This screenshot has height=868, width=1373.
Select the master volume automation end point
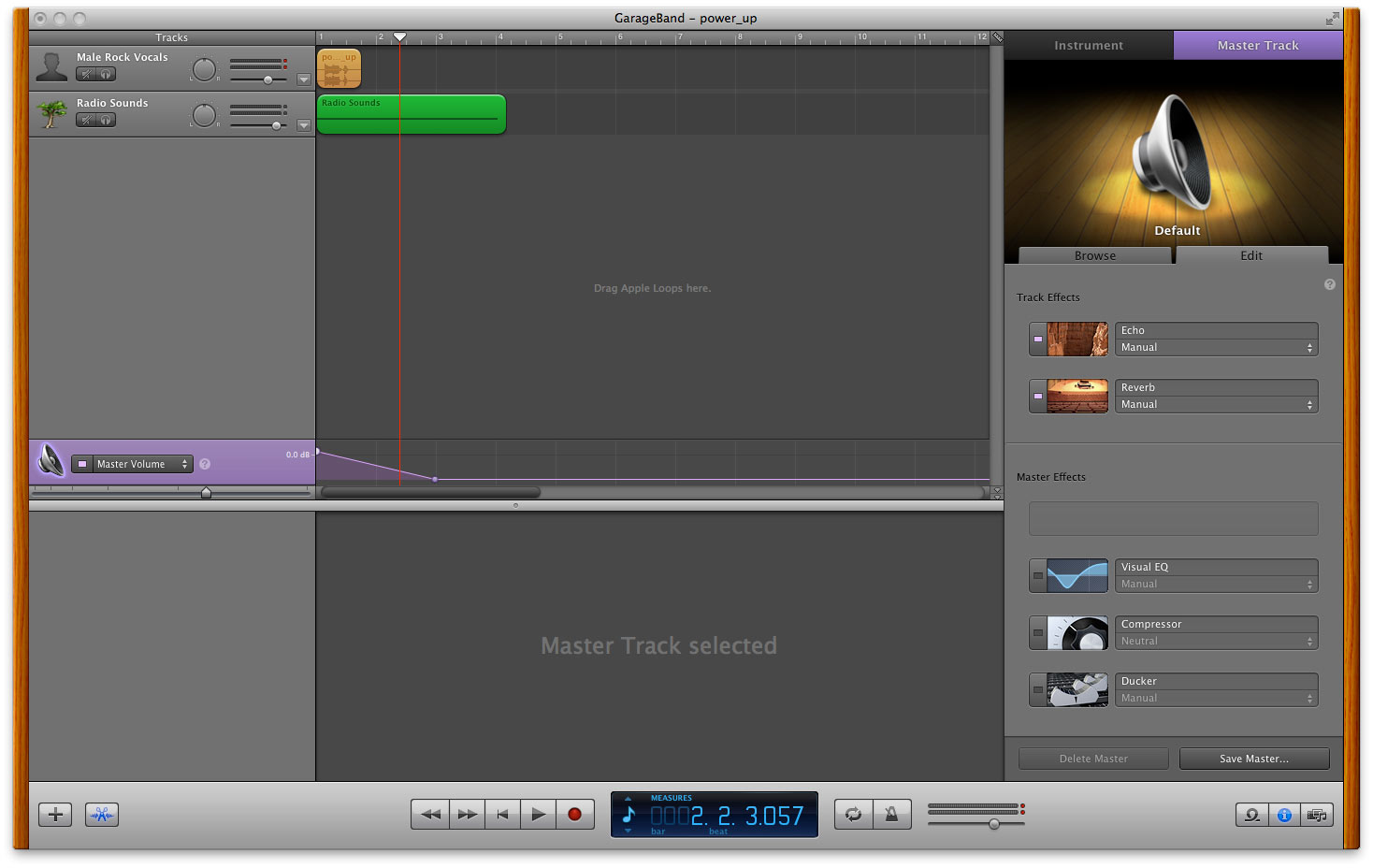coord(435,479)
